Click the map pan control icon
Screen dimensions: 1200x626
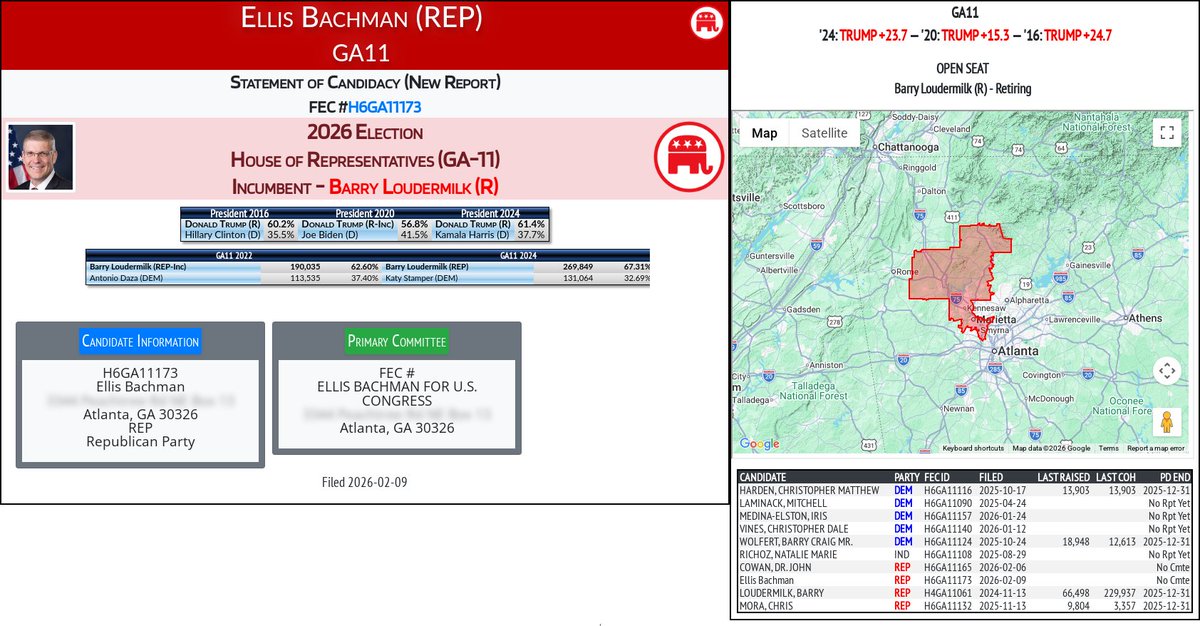pyautogui.click(x=1167, y=370)
